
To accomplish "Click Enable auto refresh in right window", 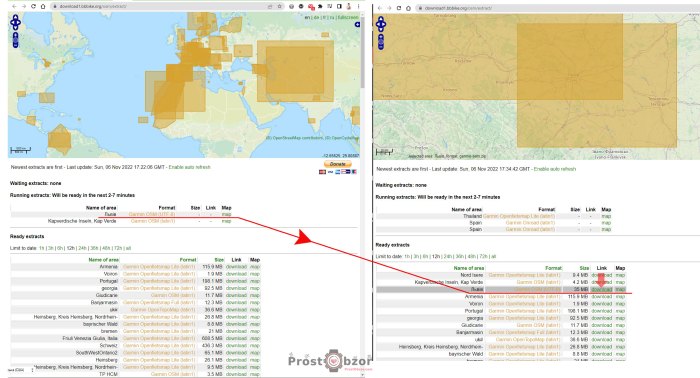I will pyautogui.click(x=555, y=169).
